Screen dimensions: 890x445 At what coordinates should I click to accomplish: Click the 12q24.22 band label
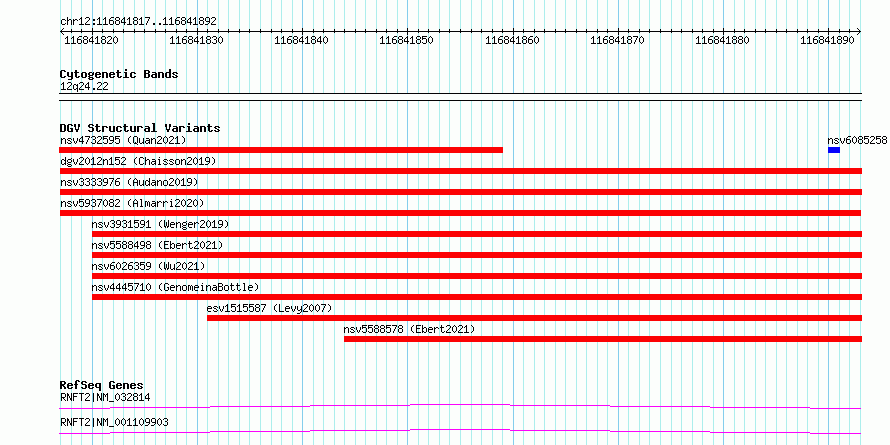(x=84, y=87)
